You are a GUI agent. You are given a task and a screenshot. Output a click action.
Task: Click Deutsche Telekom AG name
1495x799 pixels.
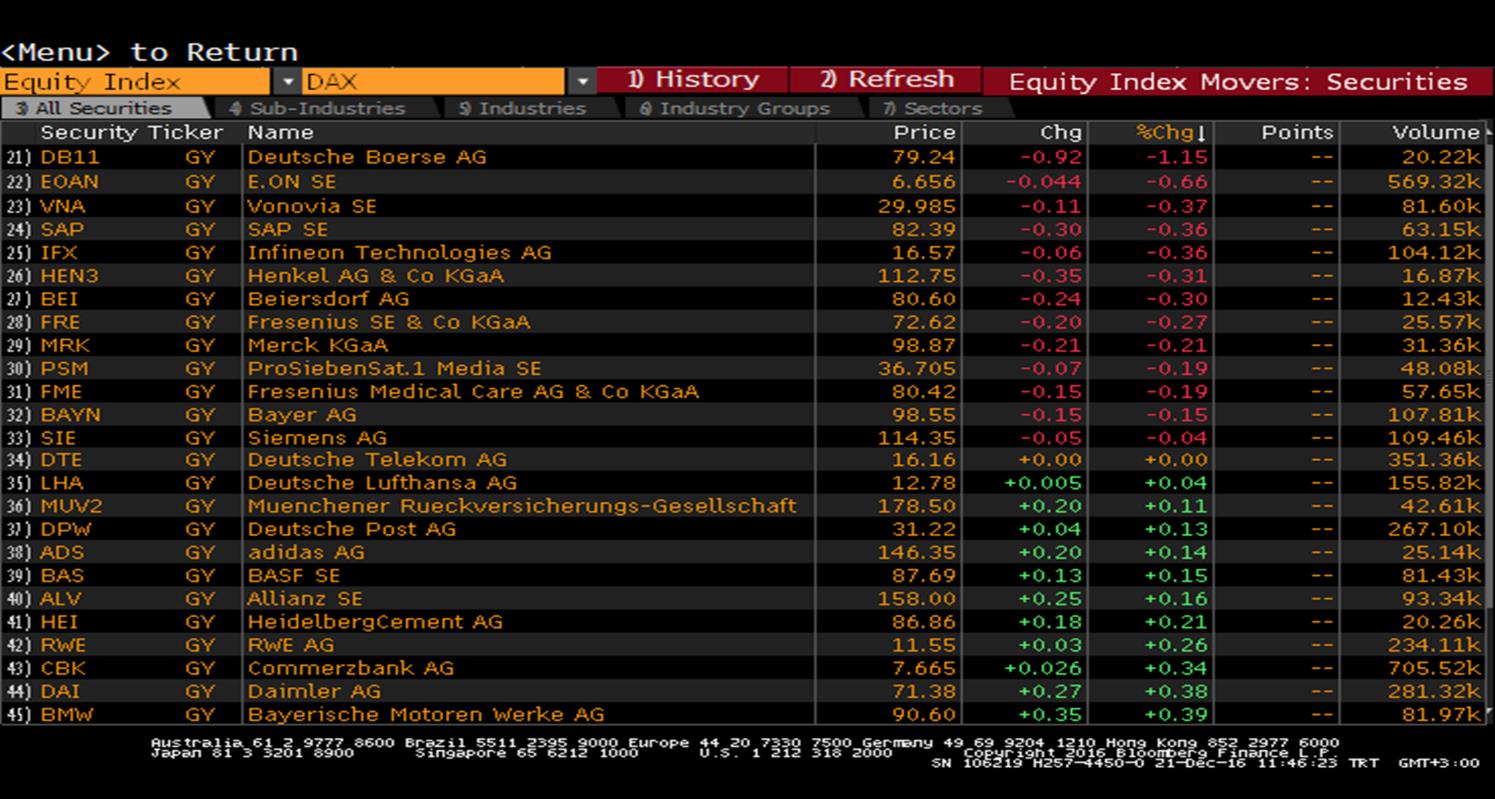[x=378, y=460]
